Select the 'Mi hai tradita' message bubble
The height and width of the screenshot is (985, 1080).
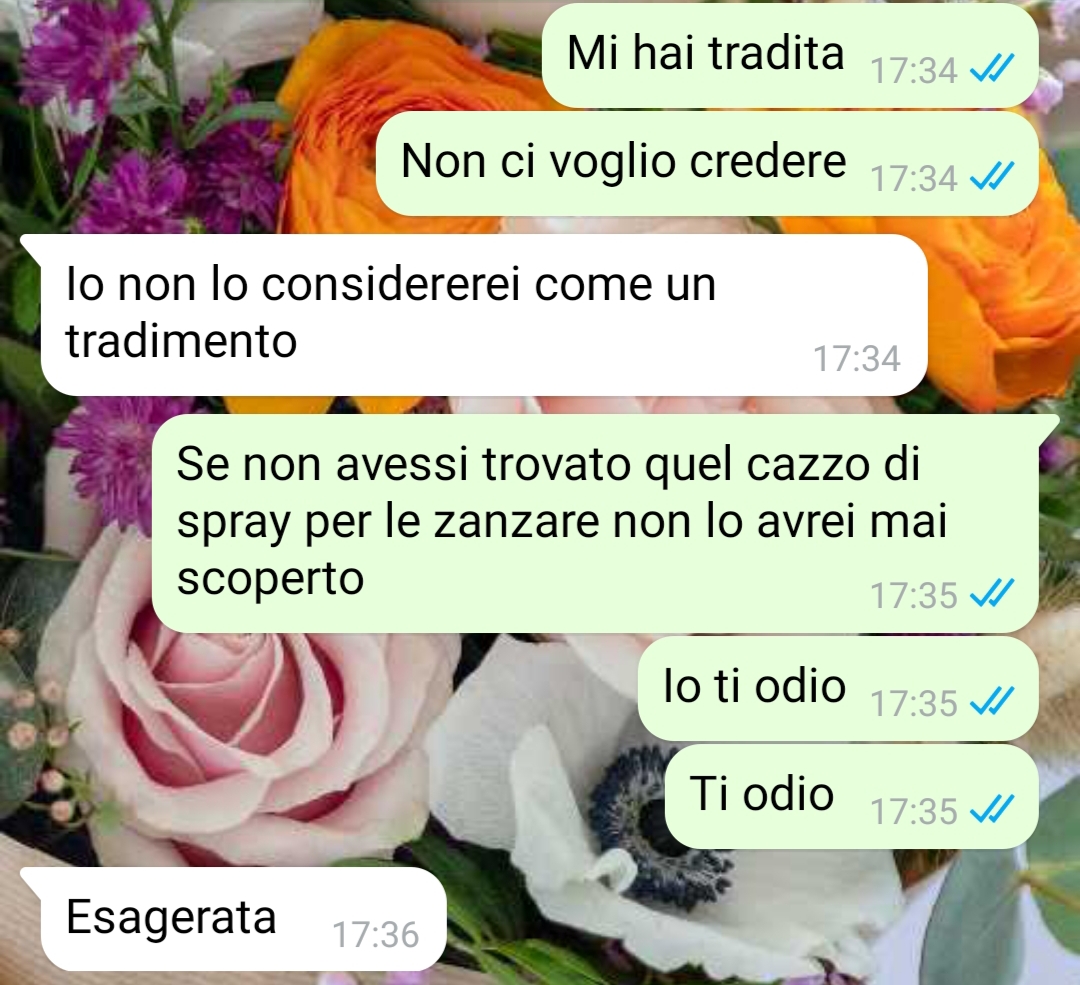pyautogui.click(x=790, y=55)
